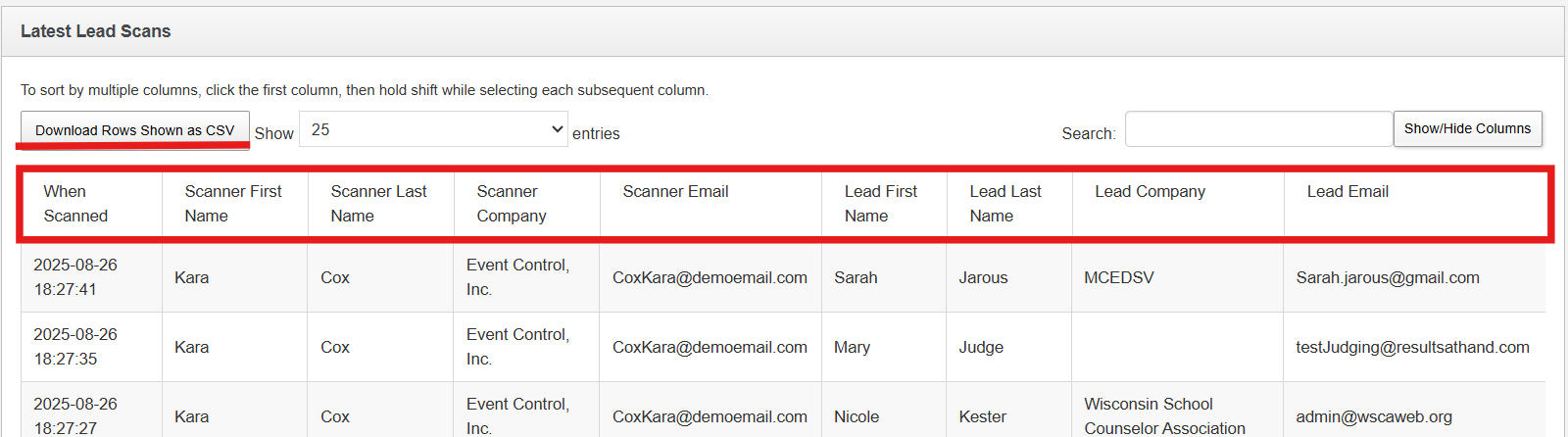Screen dimensions: 1568x437
Task: Click the admin@wscaweb.org email cell
Action: pos(1374,416)
